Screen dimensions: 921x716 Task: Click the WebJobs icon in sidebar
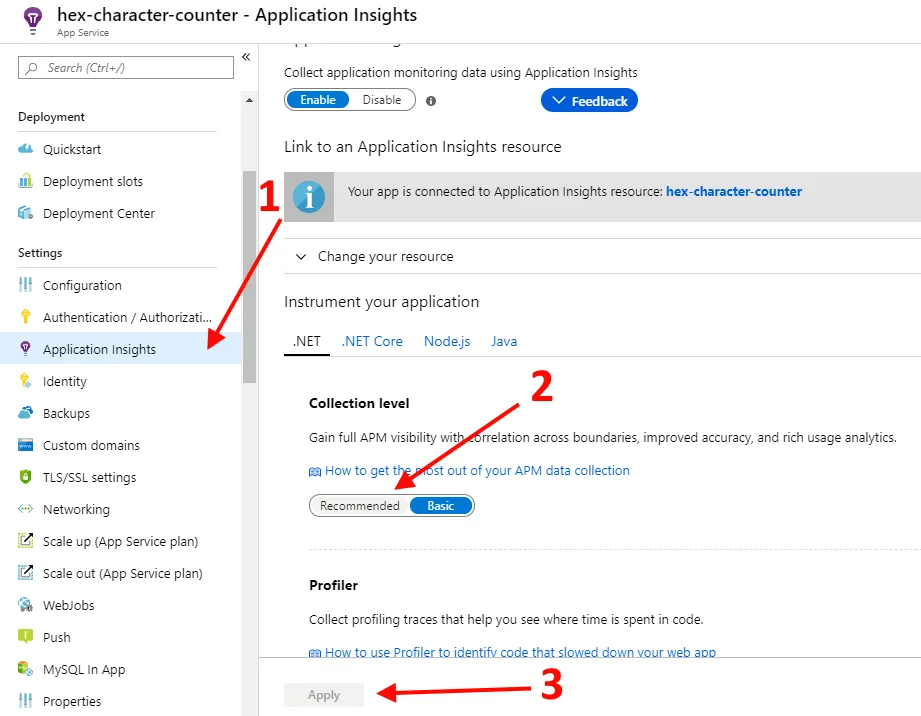point(26,606)
